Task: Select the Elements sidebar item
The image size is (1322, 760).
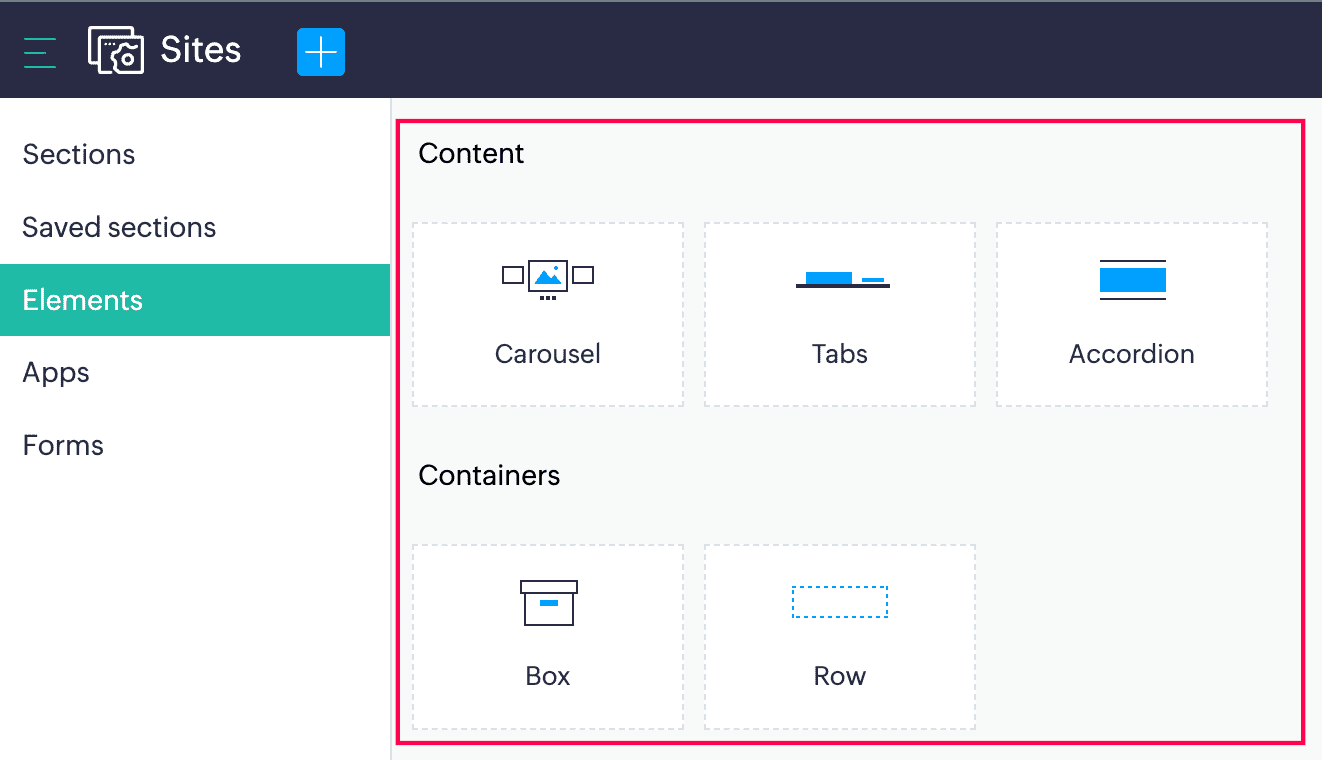Action: click(x=195, y=300)
